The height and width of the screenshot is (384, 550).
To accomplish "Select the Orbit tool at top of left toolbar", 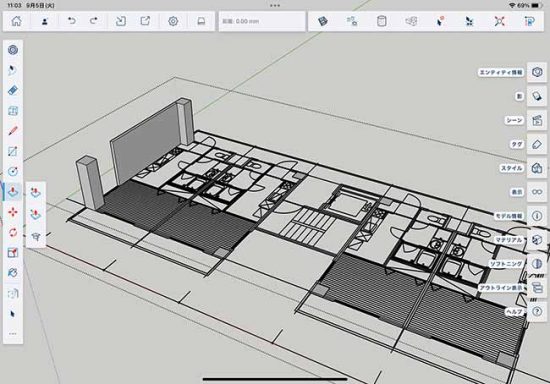I will click(13, 50).
